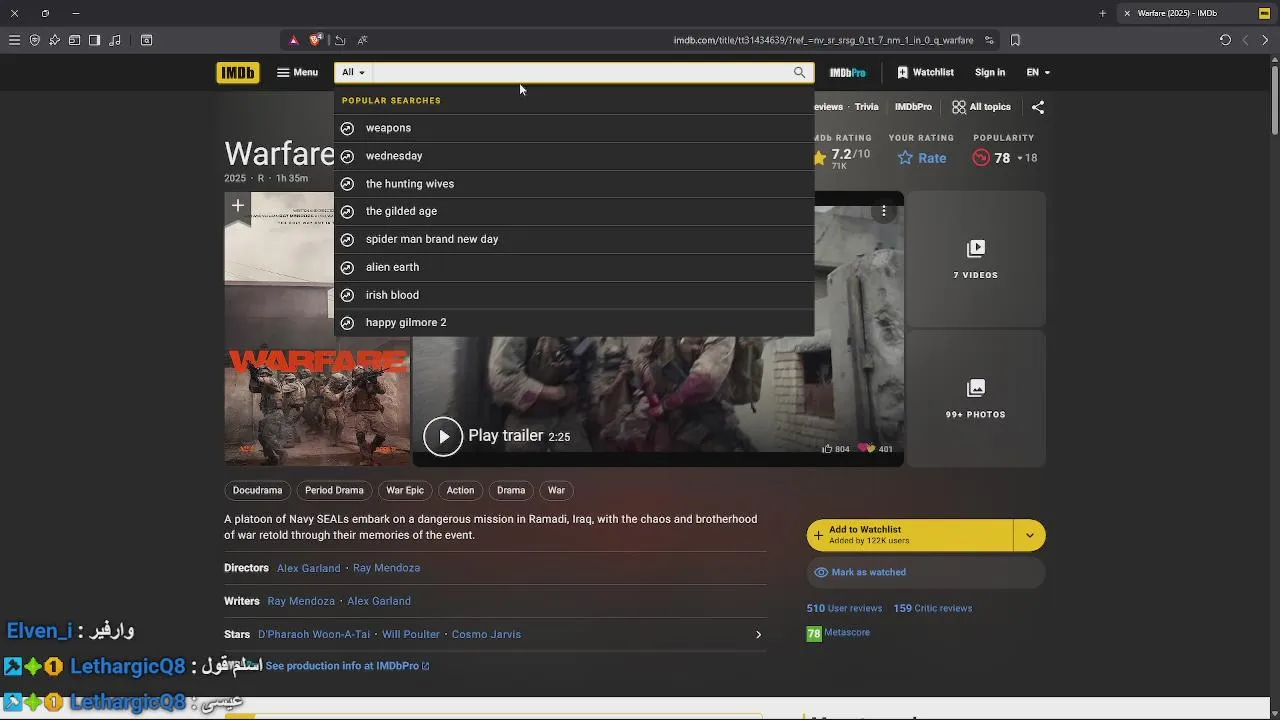The image size is (1280, 720).
Task: Click the magnifying glass search icon
Action: coord(799,72)
